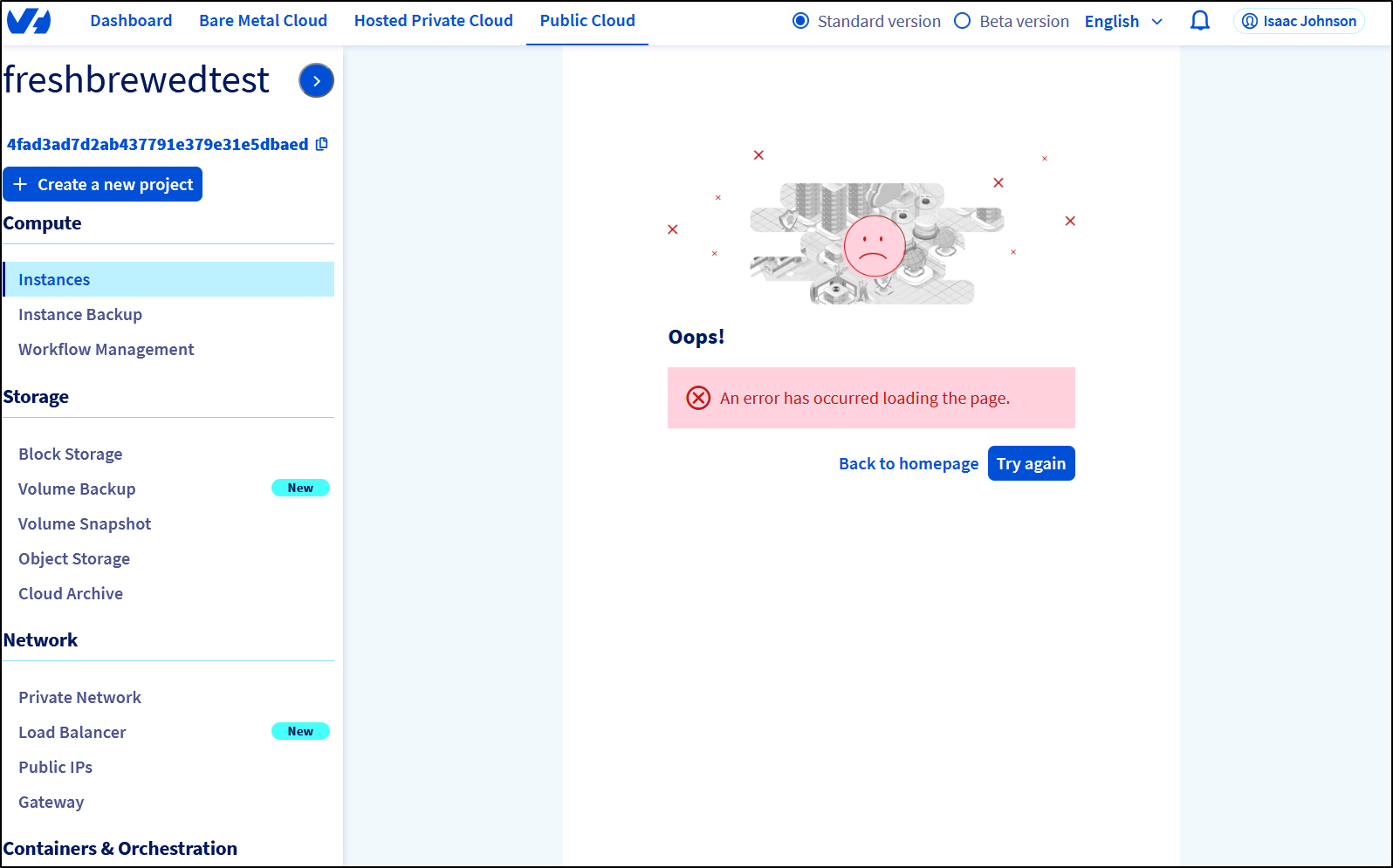
Task: Navigate to Object Storage
Action: pos(74,558)
